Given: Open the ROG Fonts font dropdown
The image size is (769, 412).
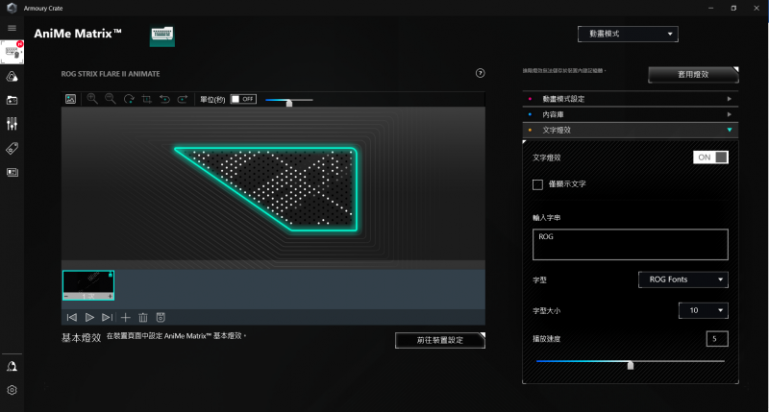Looking at the screenshot, I should 682,280.
